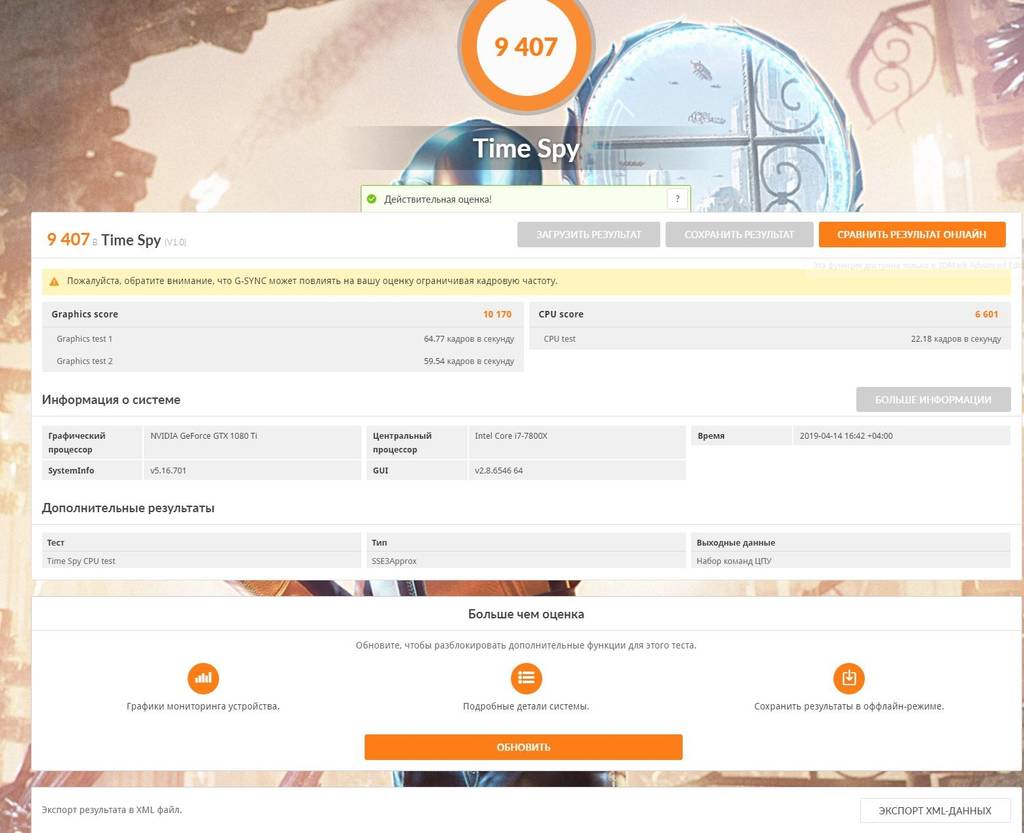Click Сохранить результаты в оффлайн-режиме label
This screenshot has width=1024, height=833.
coord(849,706)
